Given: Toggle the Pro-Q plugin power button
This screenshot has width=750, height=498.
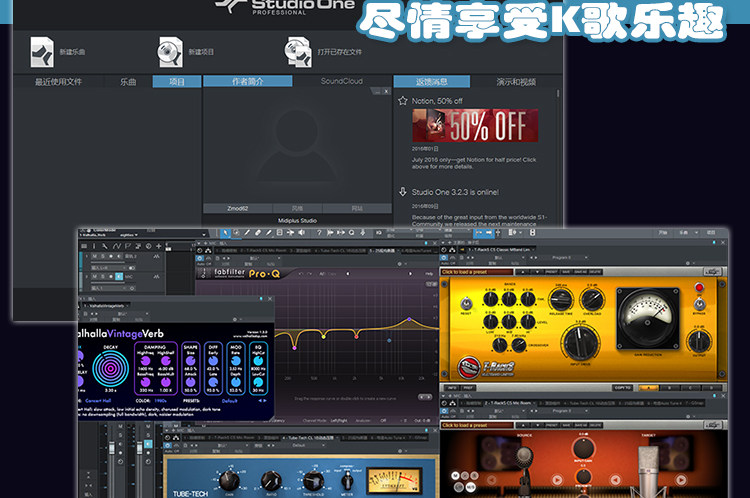Looking at the screenshot, I should point(200,258).
